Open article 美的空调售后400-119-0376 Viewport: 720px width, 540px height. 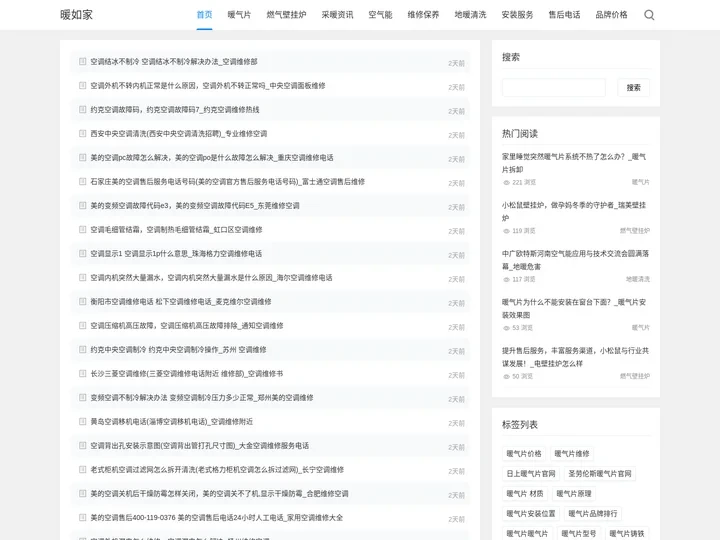[x=216, y=518]
